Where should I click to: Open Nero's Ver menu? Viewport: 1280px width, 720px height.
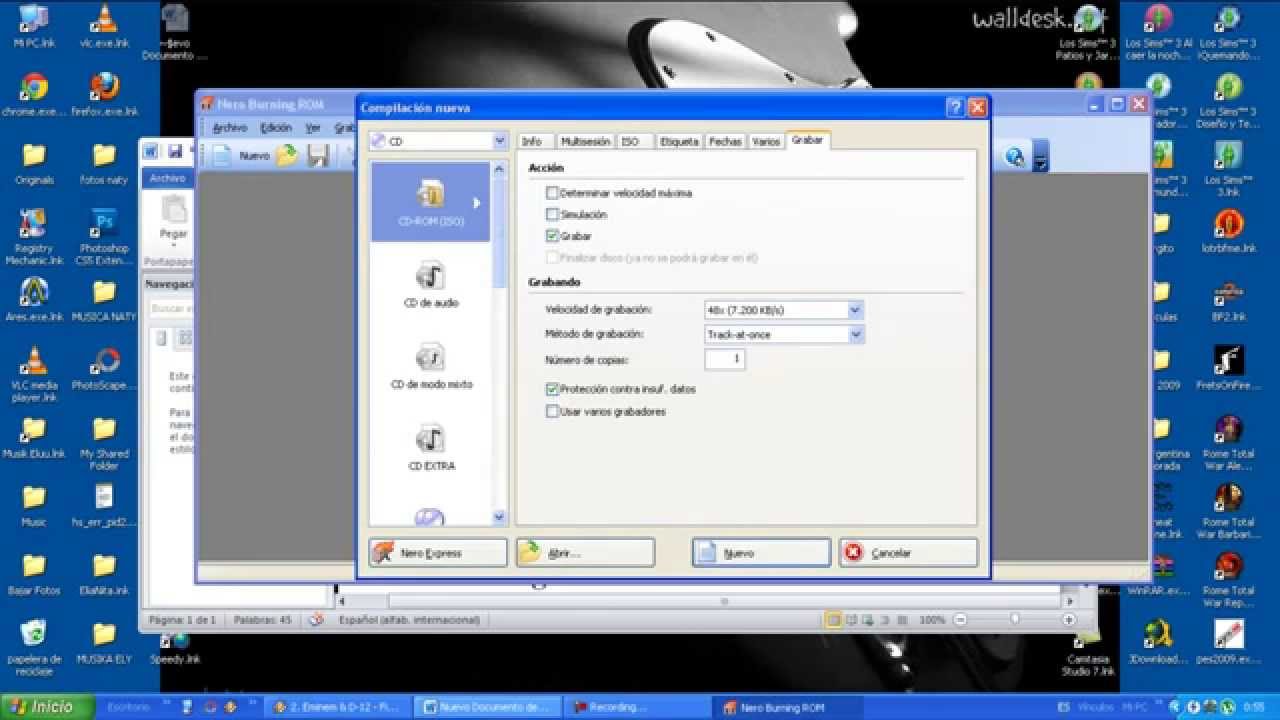tap(313, 128)
